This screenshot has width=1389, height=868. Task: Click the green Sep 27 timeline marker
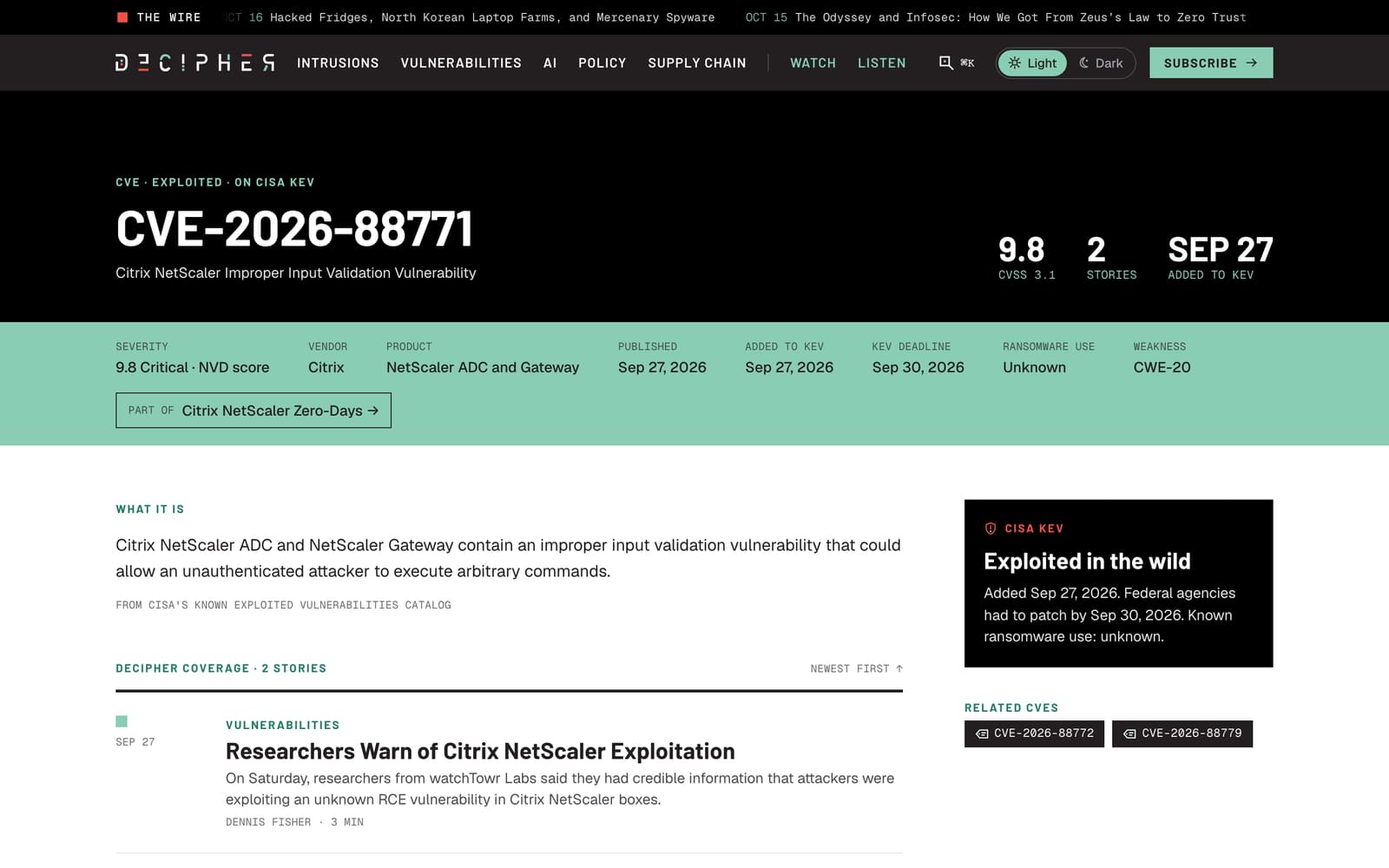coord(122,721)
